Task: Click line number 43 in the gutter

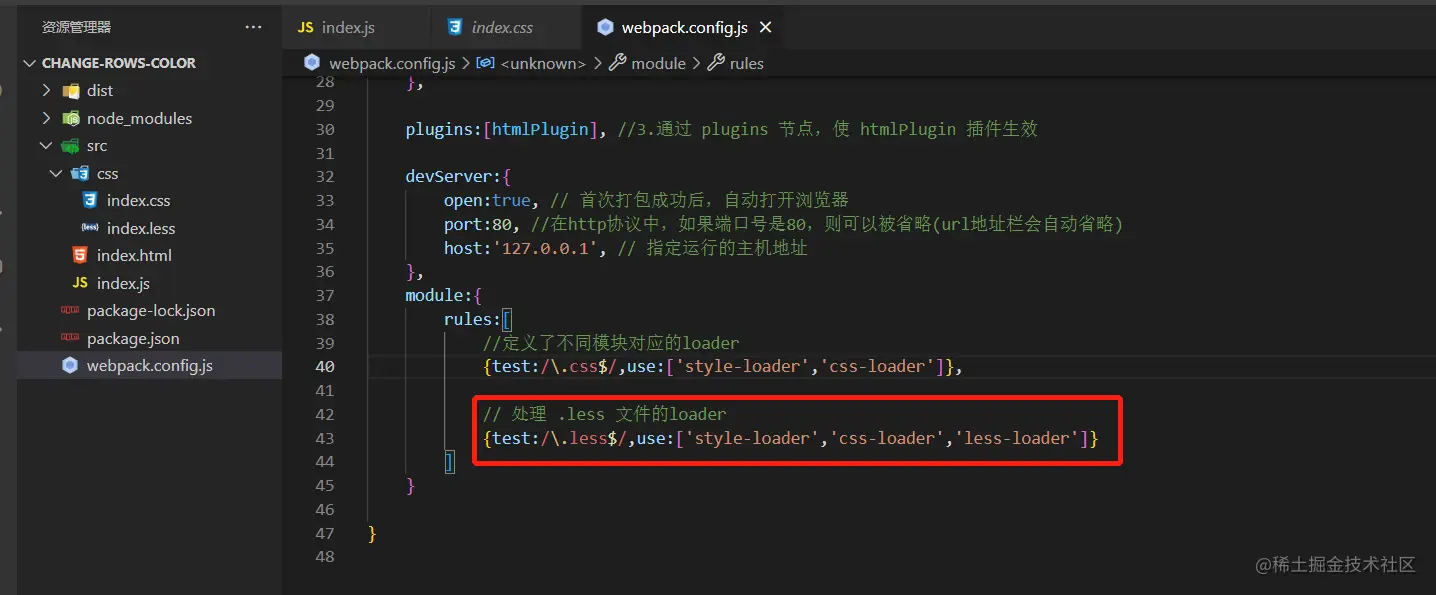Action: 325,438
